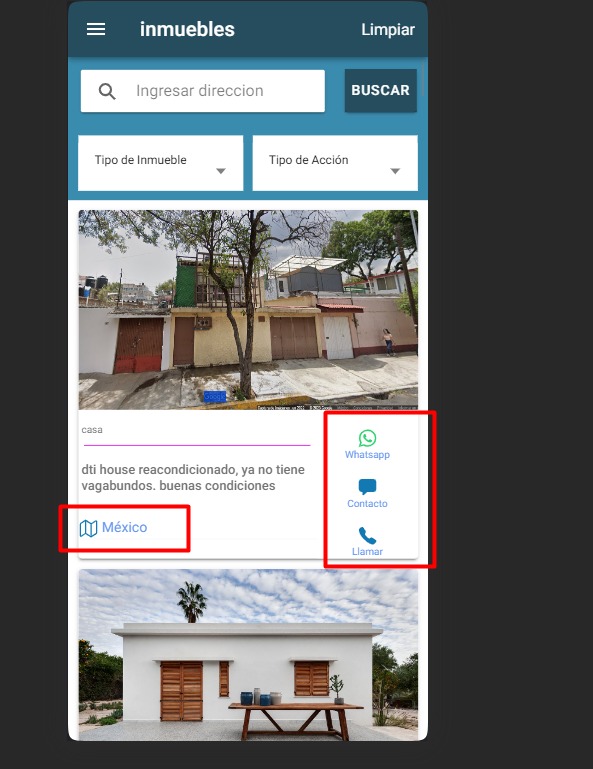Screen dimensions: 593x769
Task: Open the white house listing photo
Action: click(248, 655)
